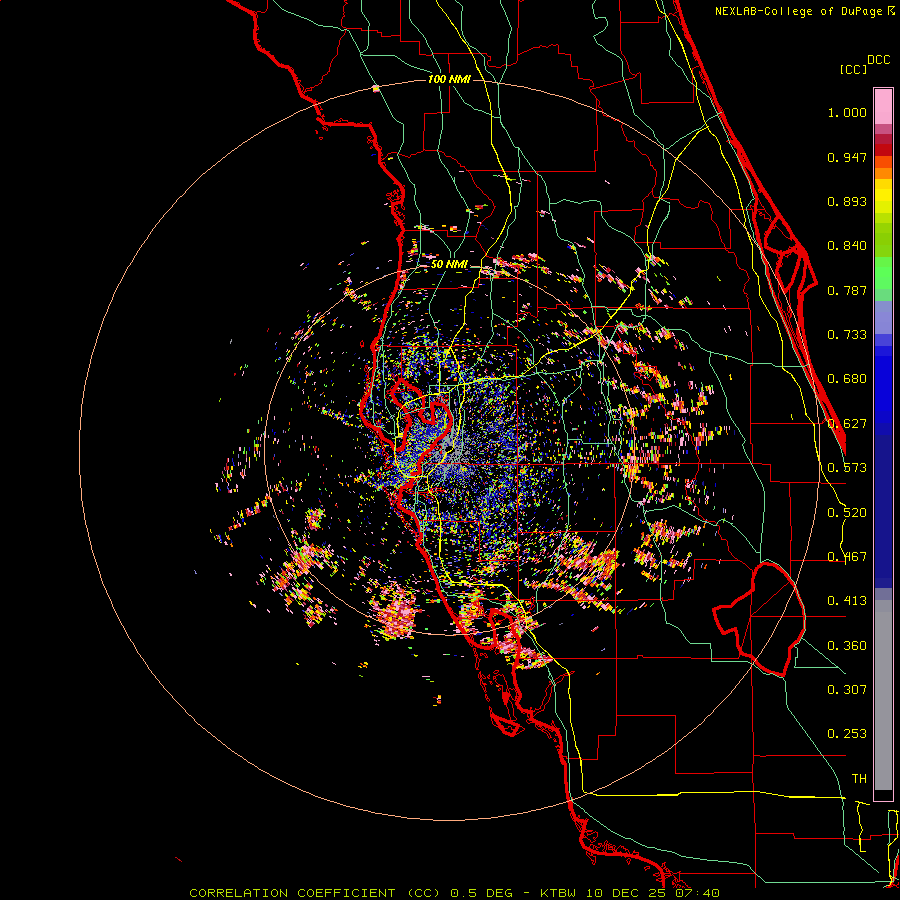Select the 0.680 scale value

coord(847,379)
